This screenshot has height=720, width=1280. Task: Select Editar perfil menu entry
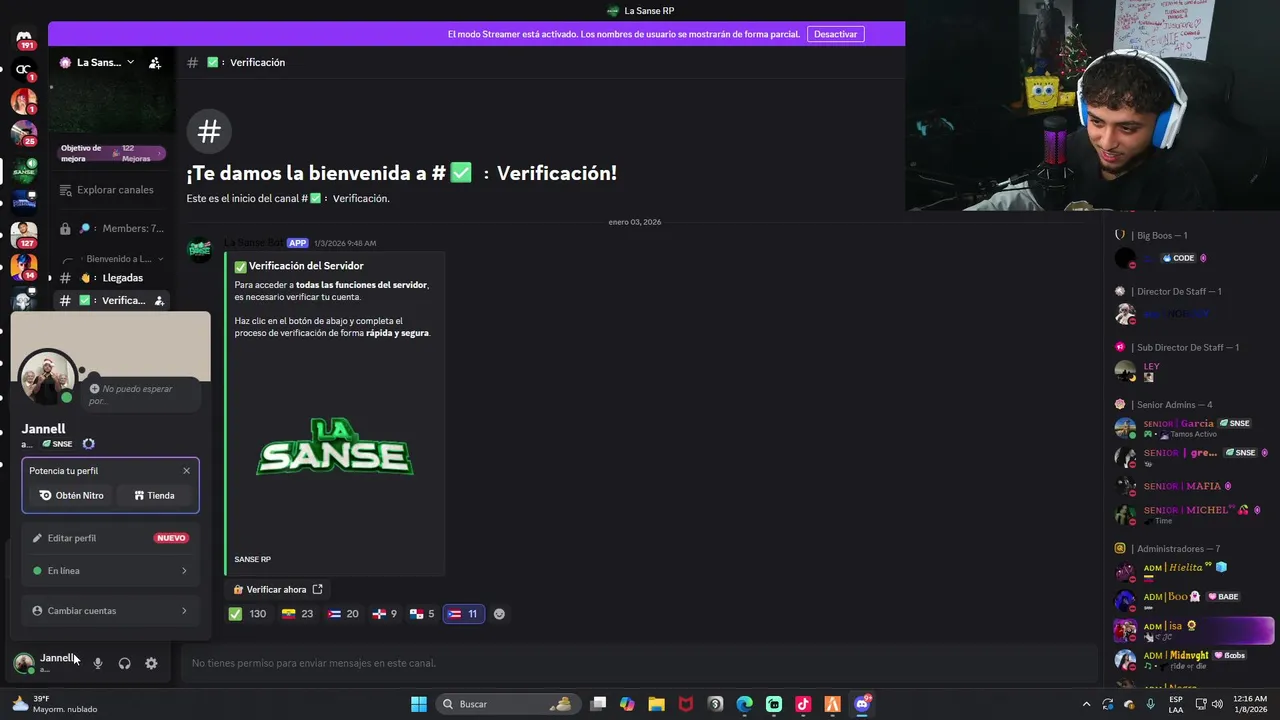coord(110,538)
